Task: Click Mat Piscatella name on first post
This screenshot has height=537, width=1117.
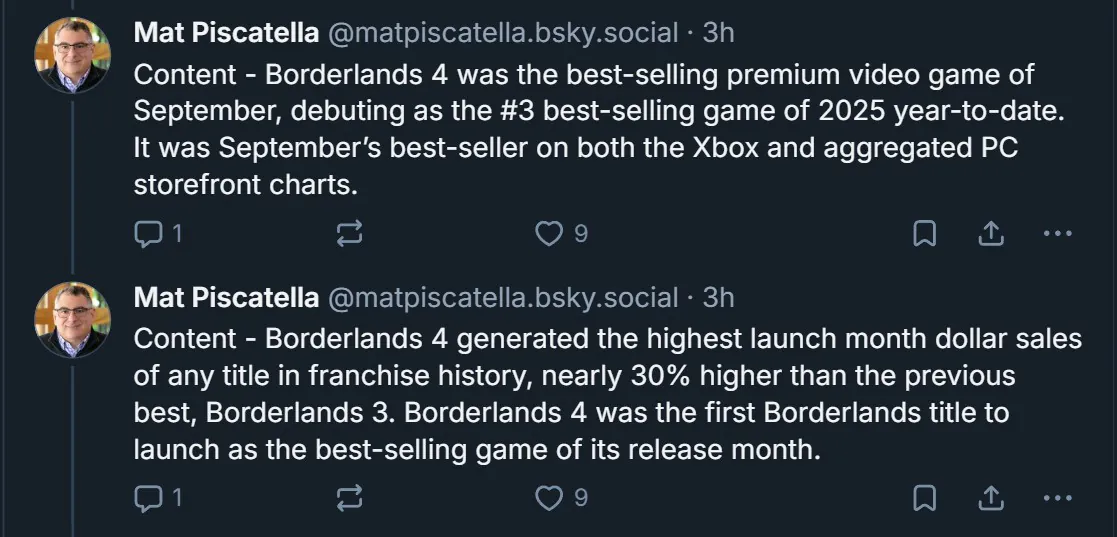Action: coord(226,33)
